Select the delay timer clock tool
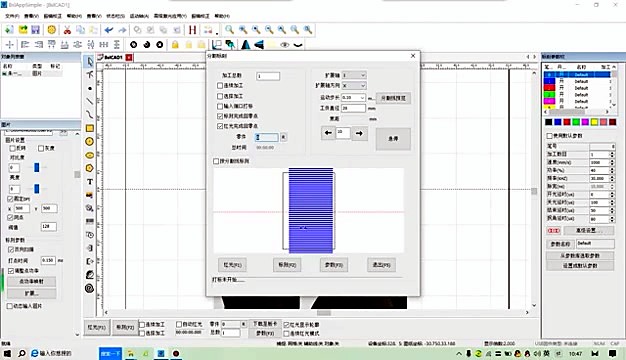Viewport: 626px width, 360px height. pos(90,235)
